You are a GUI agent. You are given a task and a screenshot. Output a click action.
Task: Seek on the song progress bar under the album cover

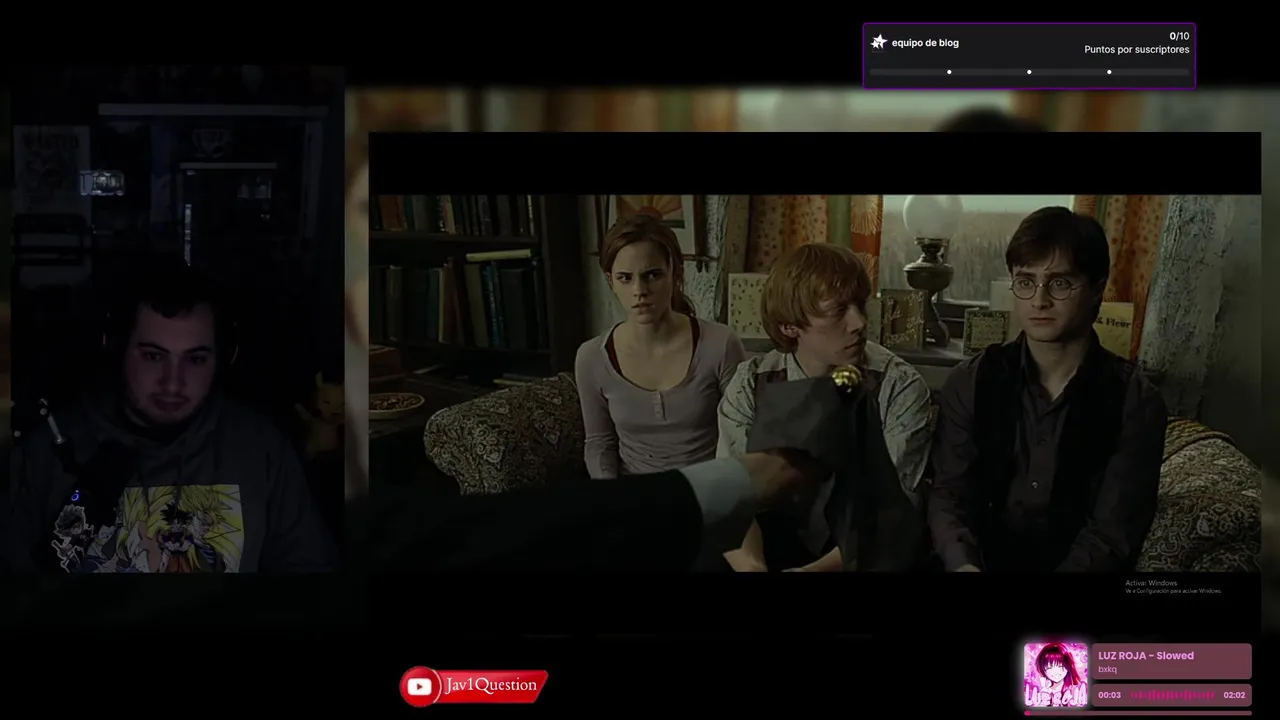1137,712
